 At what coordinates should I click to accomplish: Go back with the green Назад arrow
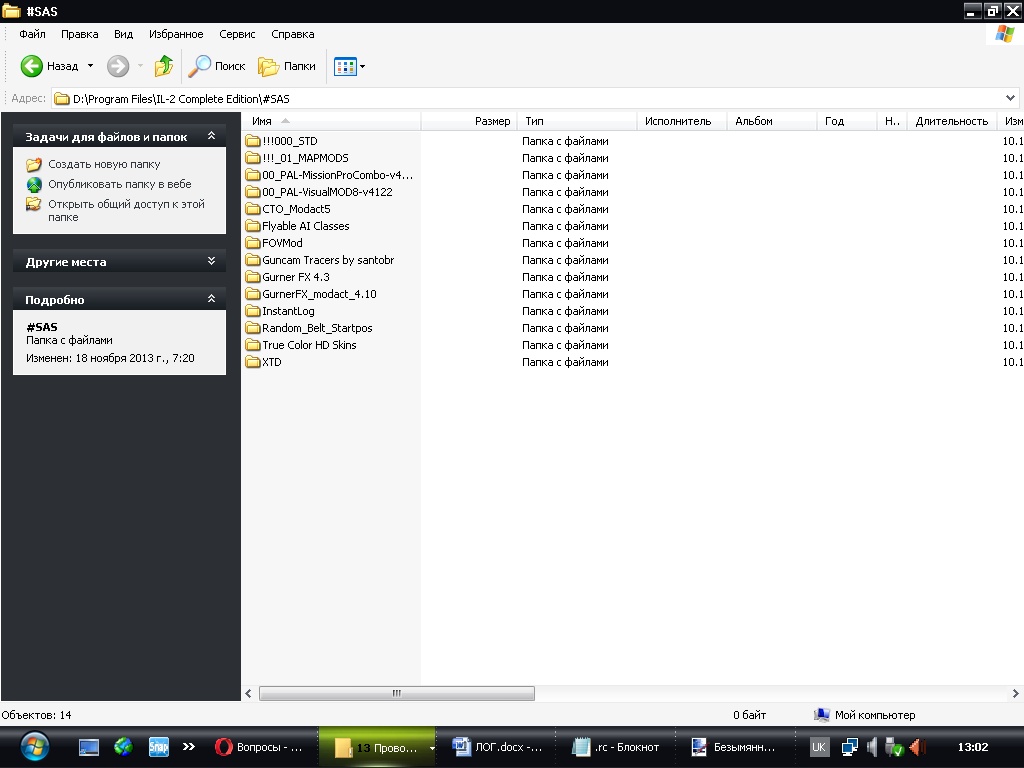point(31,66)
